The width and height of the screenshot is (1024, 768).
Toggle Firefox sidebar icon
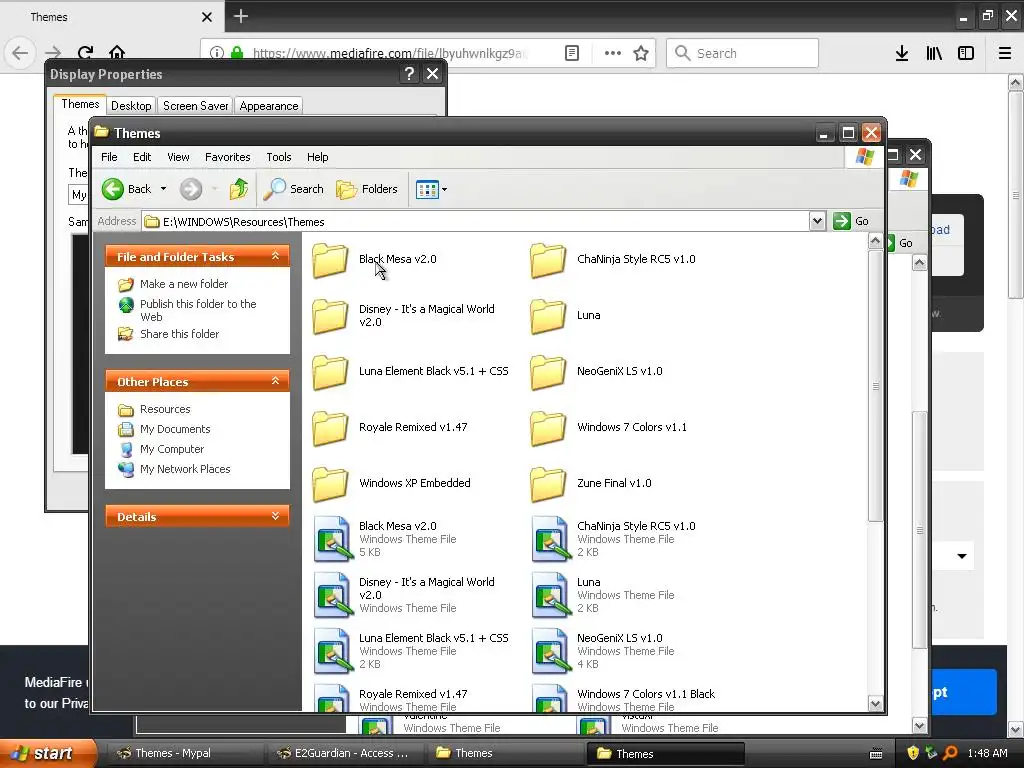[966, 54]
